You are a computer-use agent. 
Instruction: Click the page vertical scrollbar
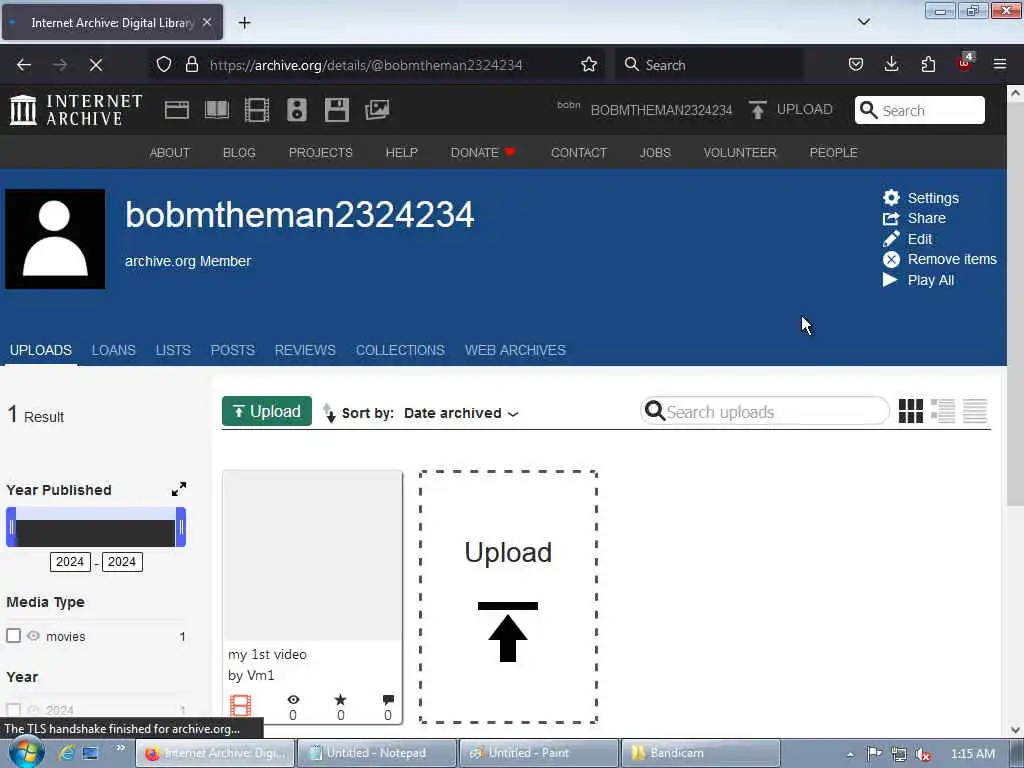click(1015, 304)
